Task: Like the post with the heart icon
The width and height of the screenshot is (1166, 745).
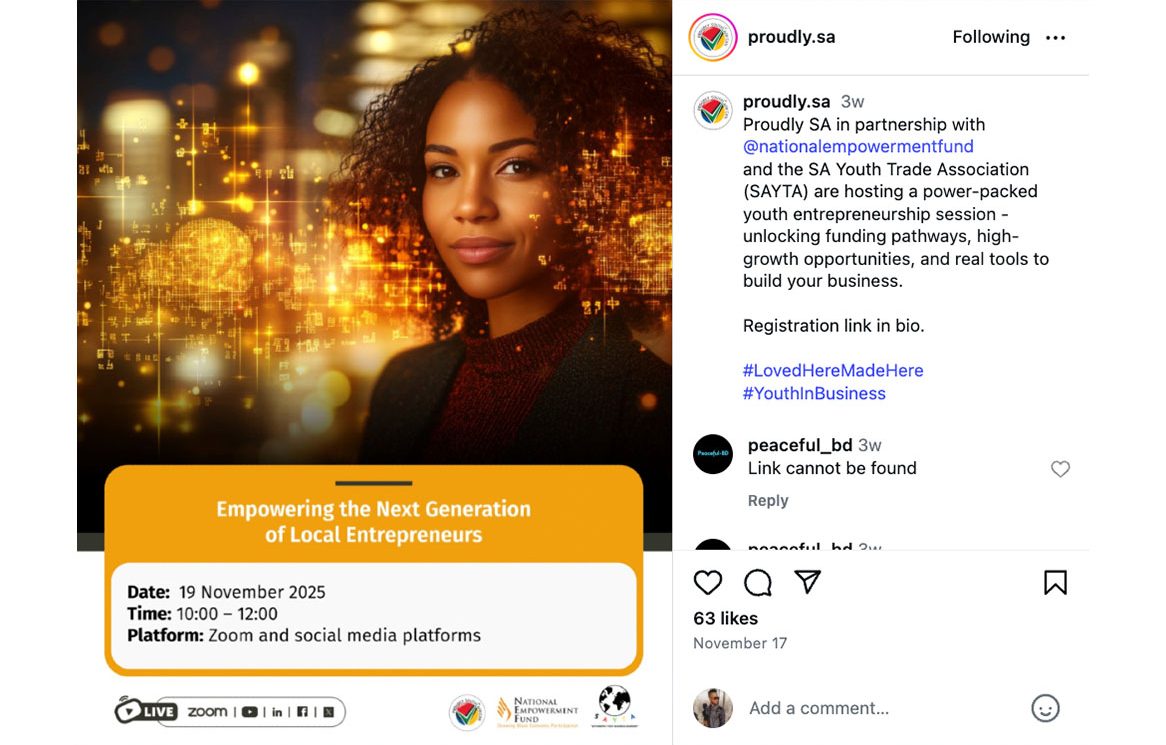Action: 707,582
